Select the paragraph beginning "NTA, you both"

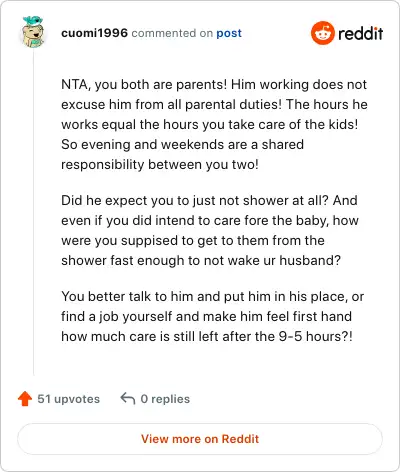click(214, 124)
